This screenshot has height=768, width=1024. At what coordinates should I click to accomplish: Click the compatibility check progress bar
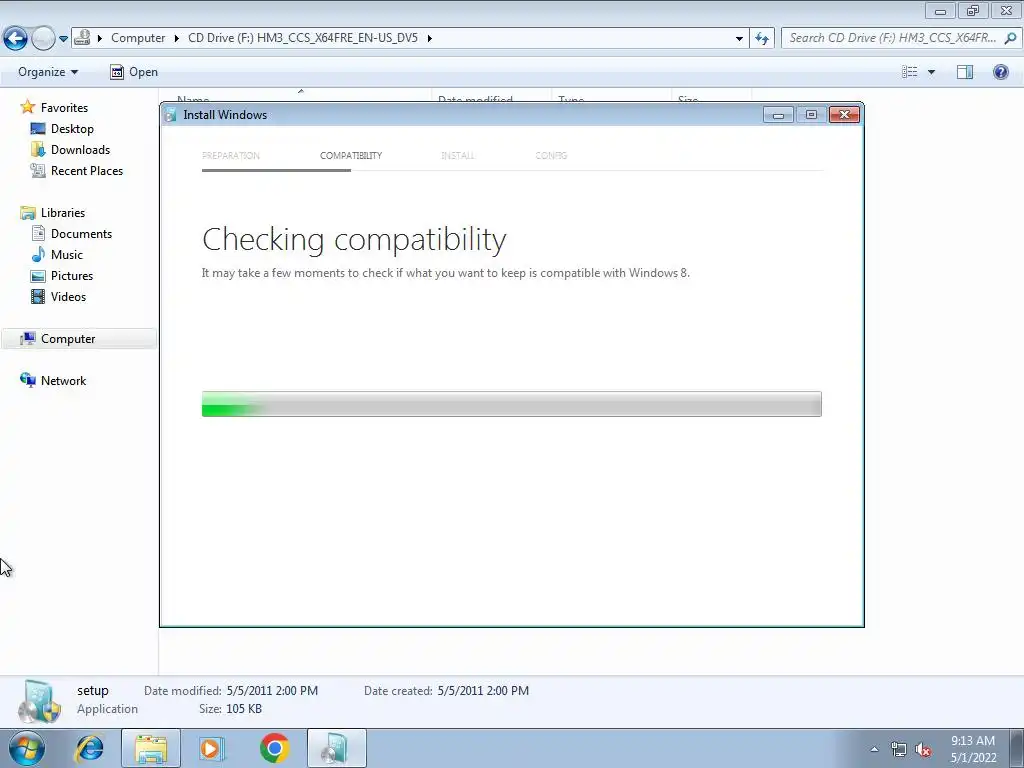click(x=511, y=404)
